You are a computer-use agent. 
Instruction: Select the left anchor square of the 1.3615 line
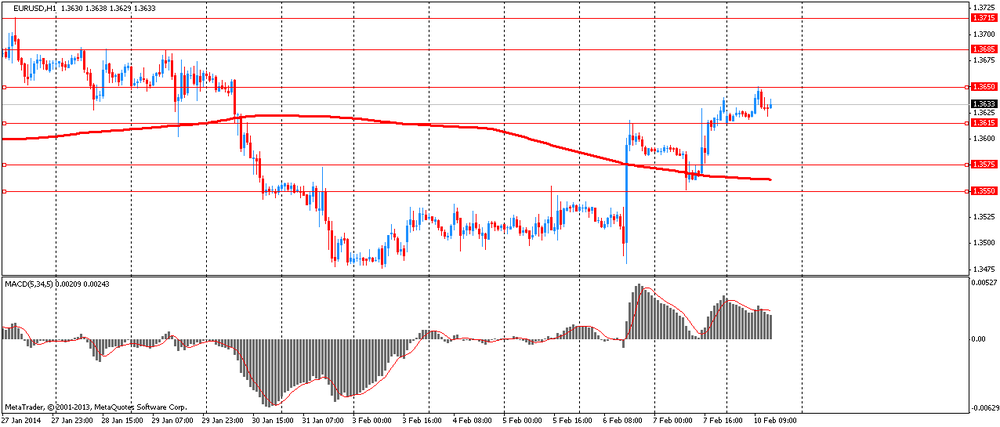click(4, 123)
